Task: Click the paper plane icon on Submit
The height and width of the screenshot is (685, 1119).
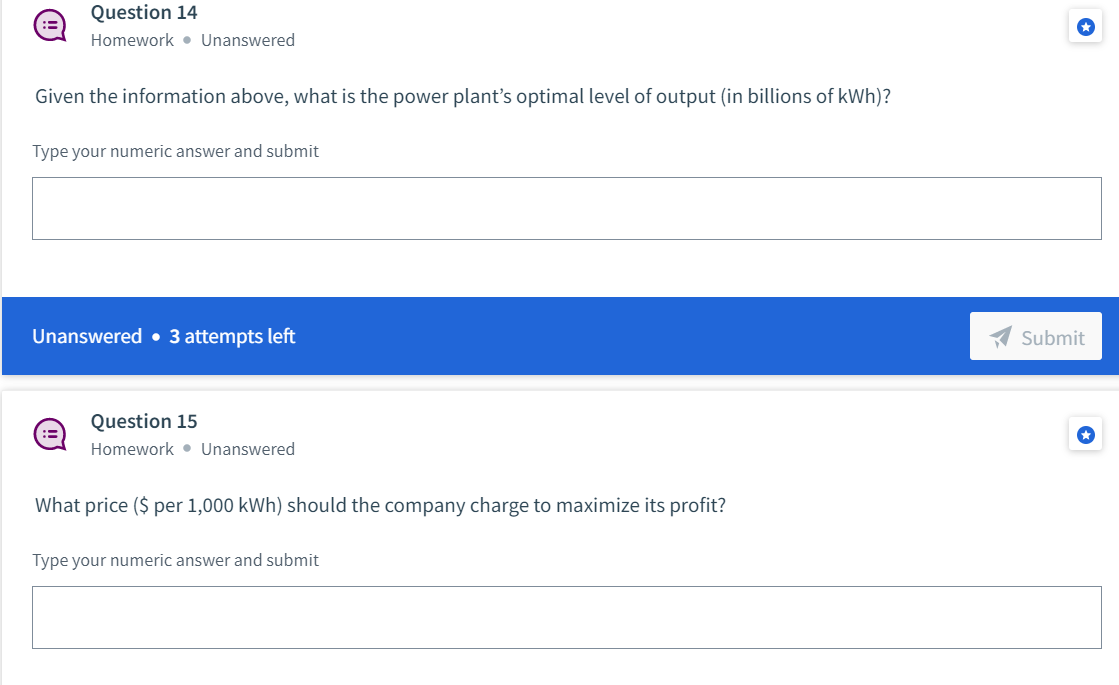Action: point(1000,336)
